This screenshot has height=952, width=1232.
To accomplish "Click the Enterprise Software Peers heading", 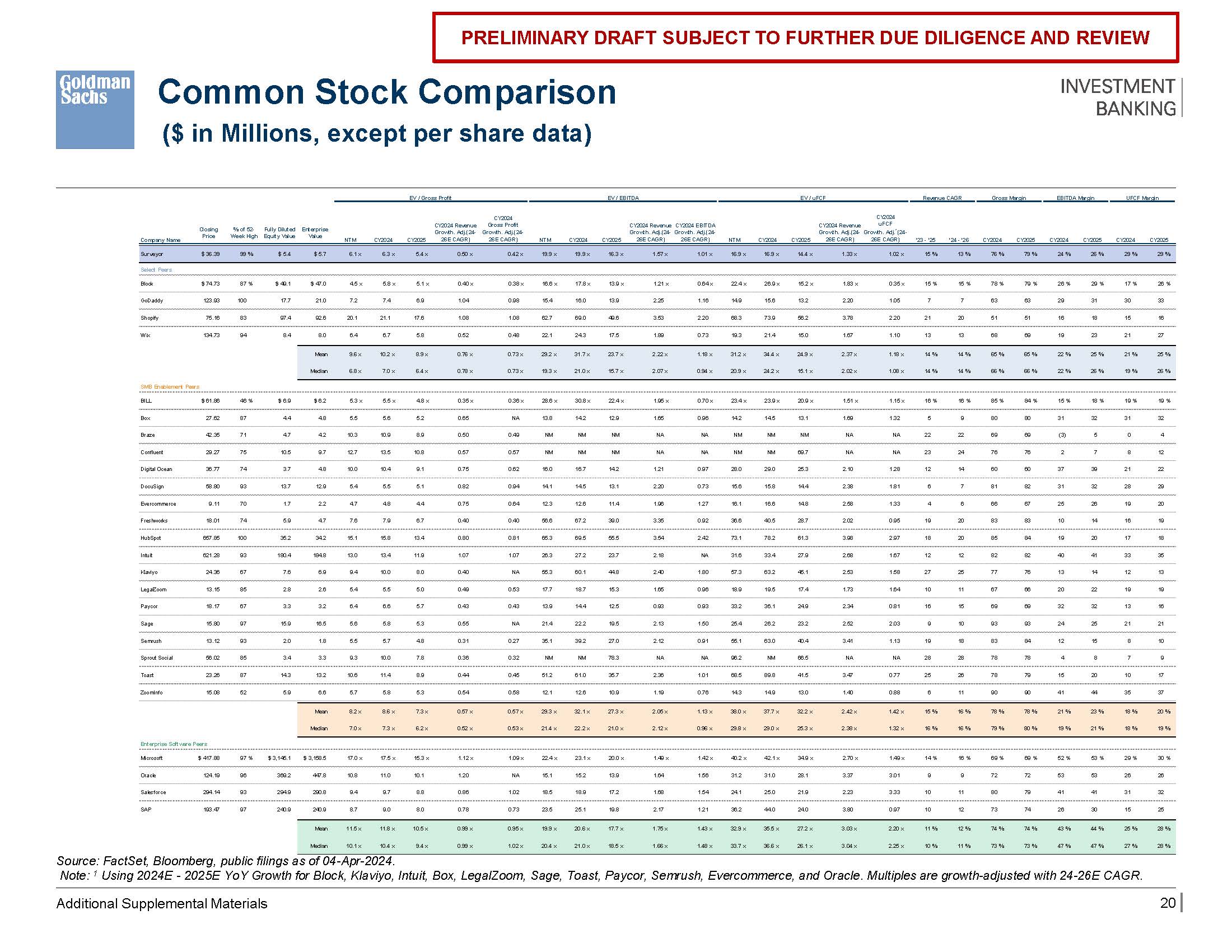I will (x=174, y=744).
